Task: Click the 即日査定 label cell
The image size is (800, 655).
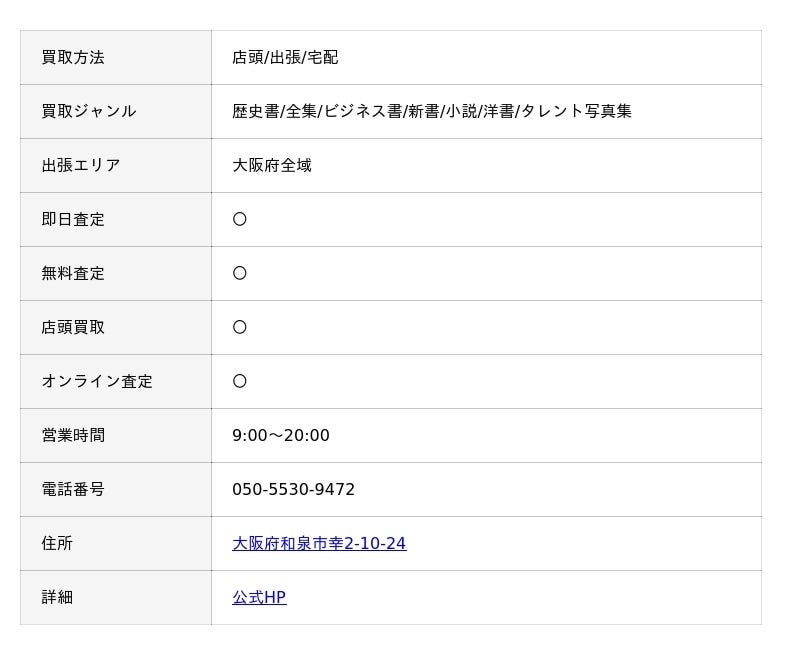Action: click(x=116, y=220)
